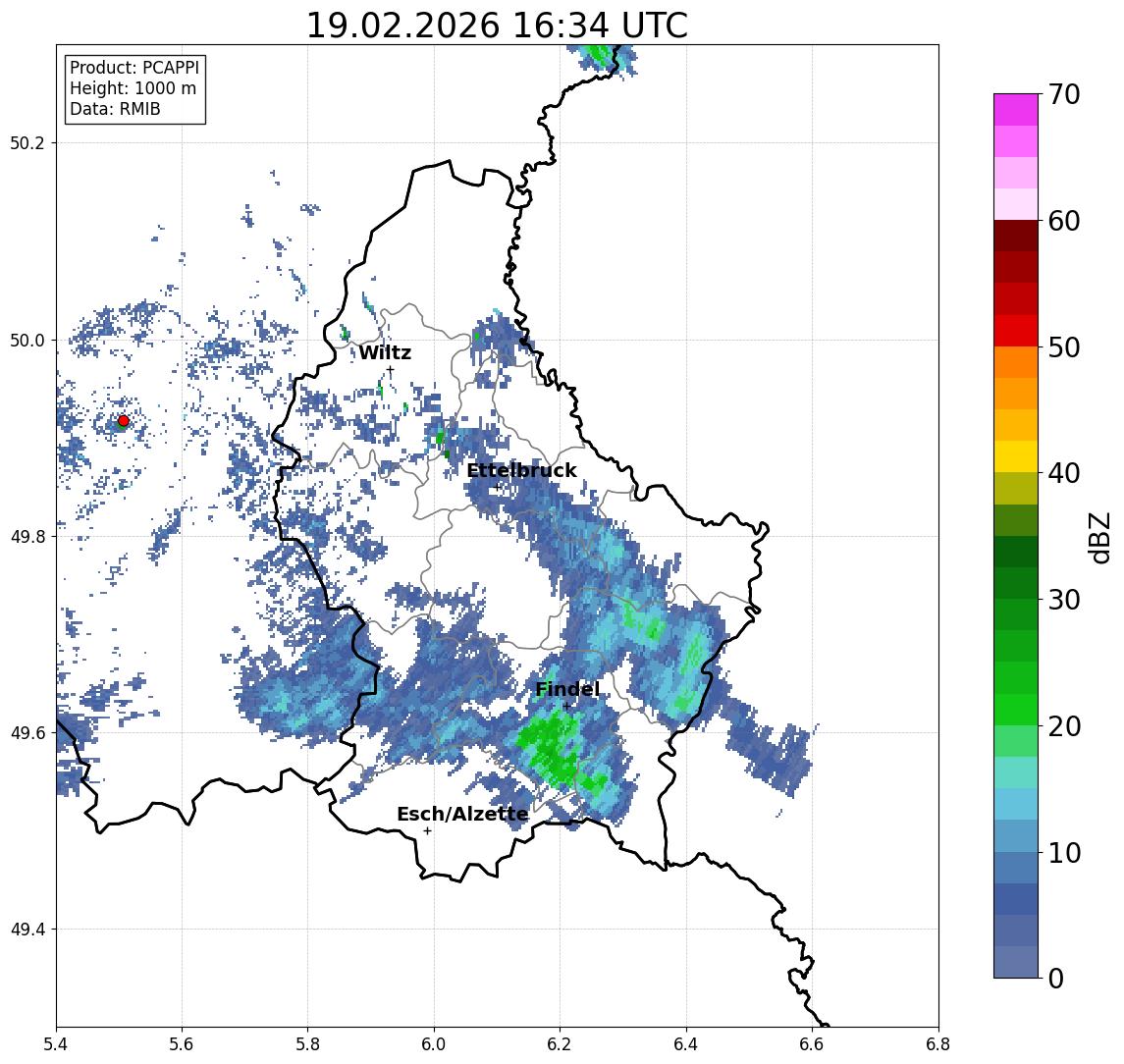Click the longitude tick label 6.0
The height and width of the screenshot is (1064, 1124).
coord(435,1044)
